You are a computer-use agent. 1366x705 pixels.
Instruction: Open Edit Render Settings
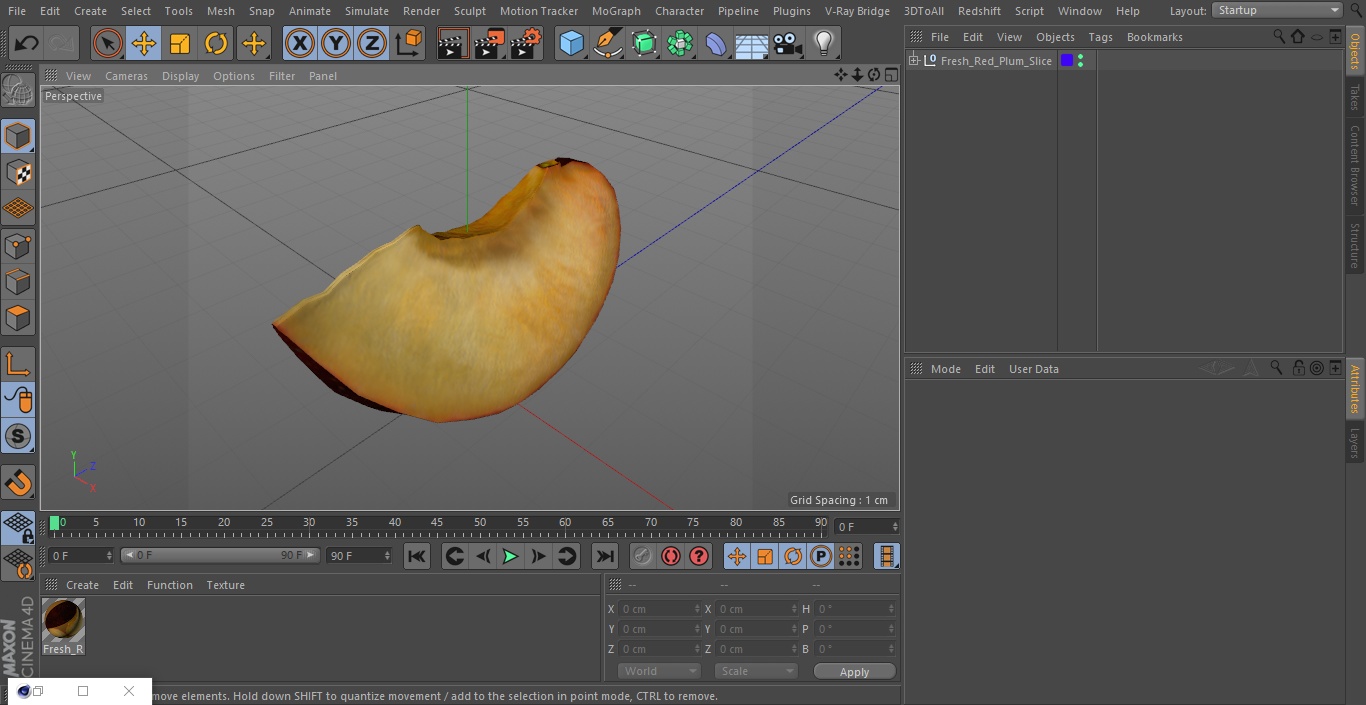526,43
